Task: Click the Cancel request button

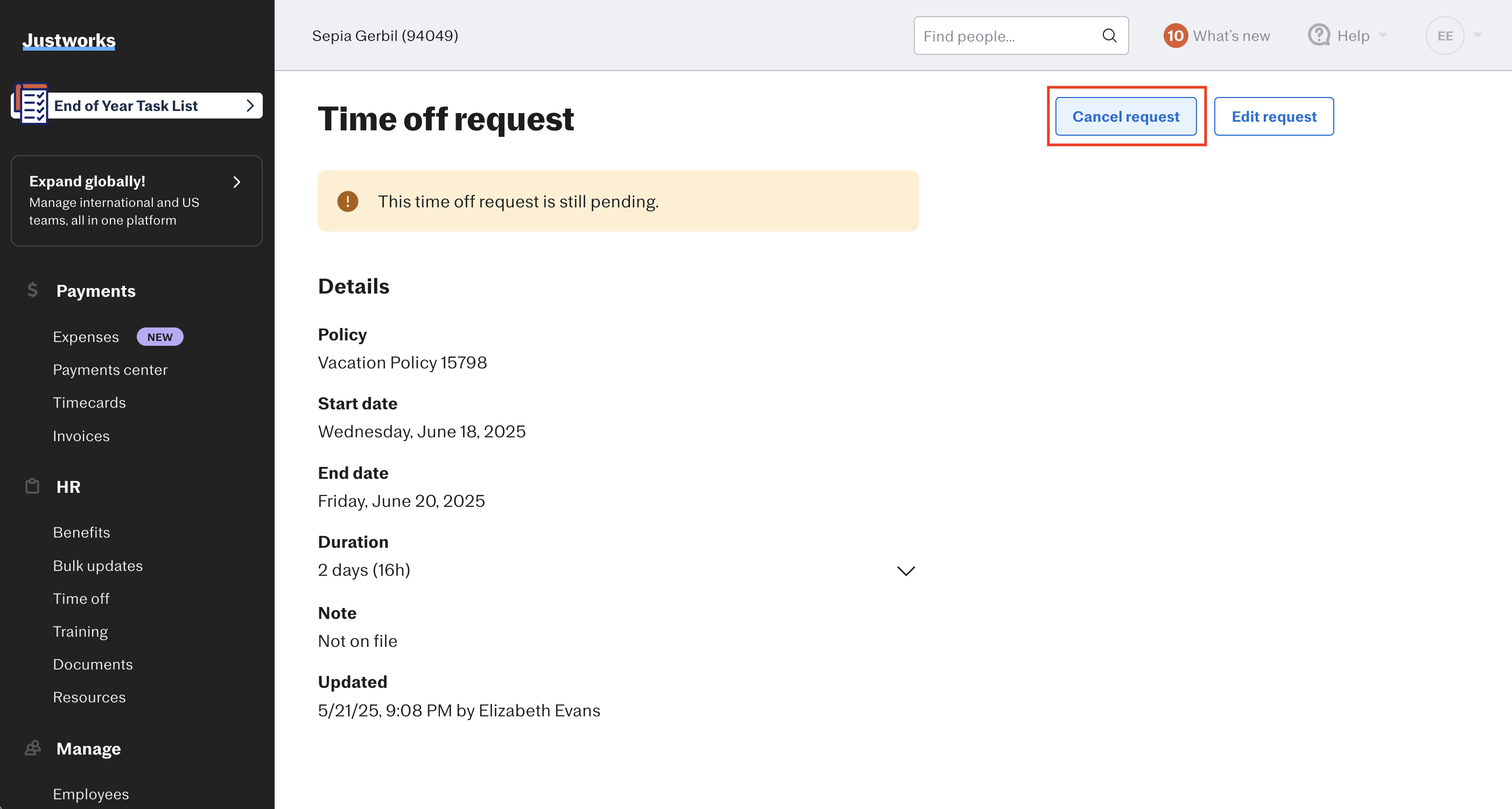Action: pyautogui.click(x=1126, y=116)
